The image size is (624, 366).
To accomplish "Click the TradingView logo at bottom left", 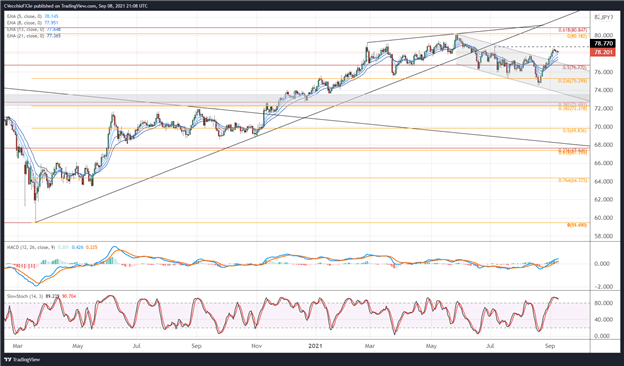I will 22,359.
